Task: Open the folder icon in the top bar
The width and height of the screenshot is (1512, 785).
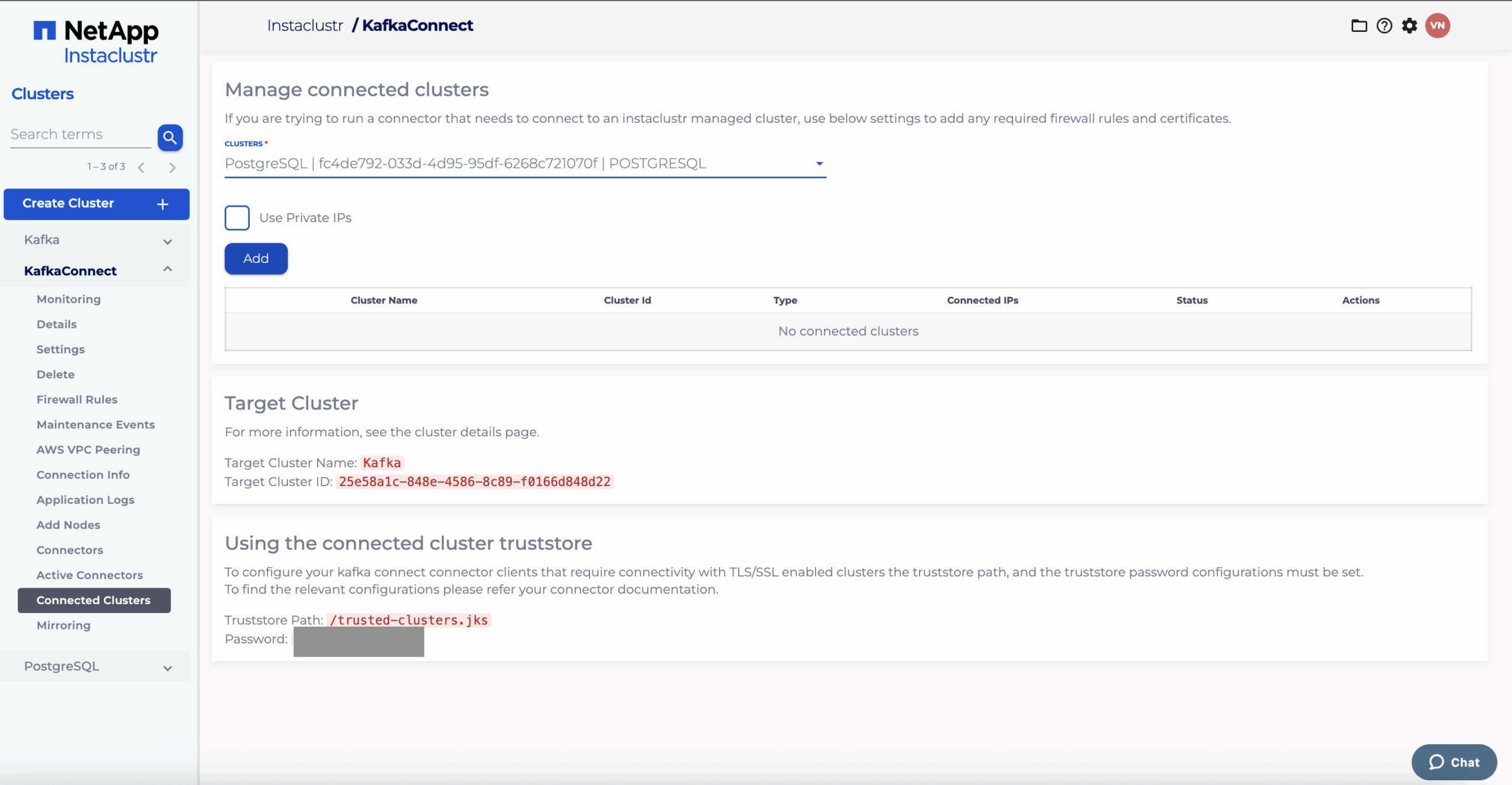Action: tap(1358, 26)
